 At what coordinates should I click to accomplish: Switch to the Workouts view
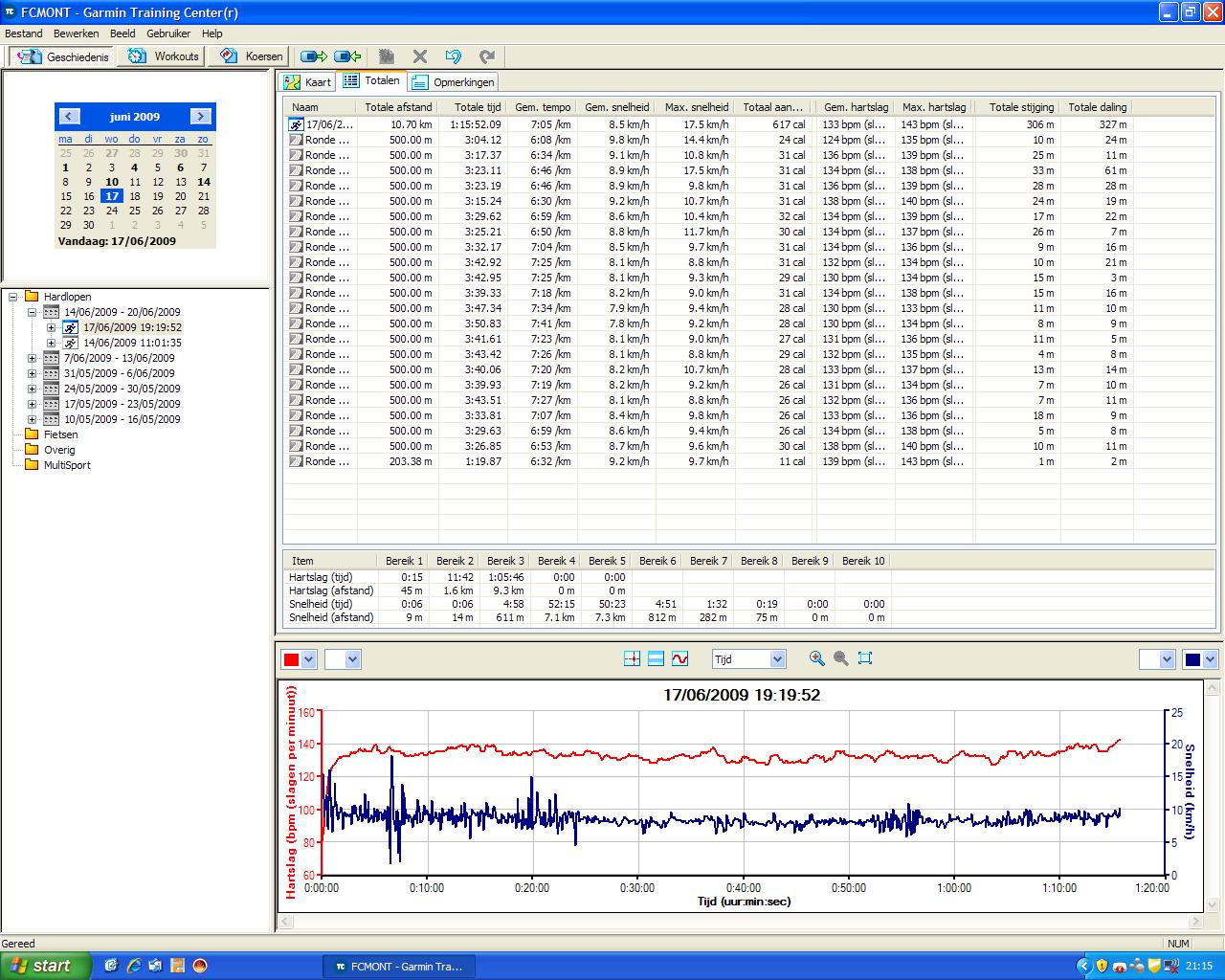[x=164, y=56]
